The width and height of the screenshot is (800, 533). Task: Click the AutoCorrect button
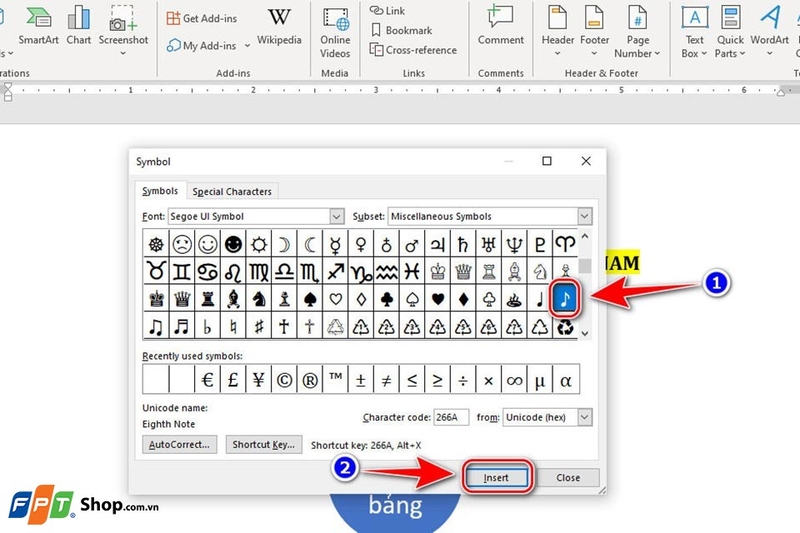click(x=180, y=444)
